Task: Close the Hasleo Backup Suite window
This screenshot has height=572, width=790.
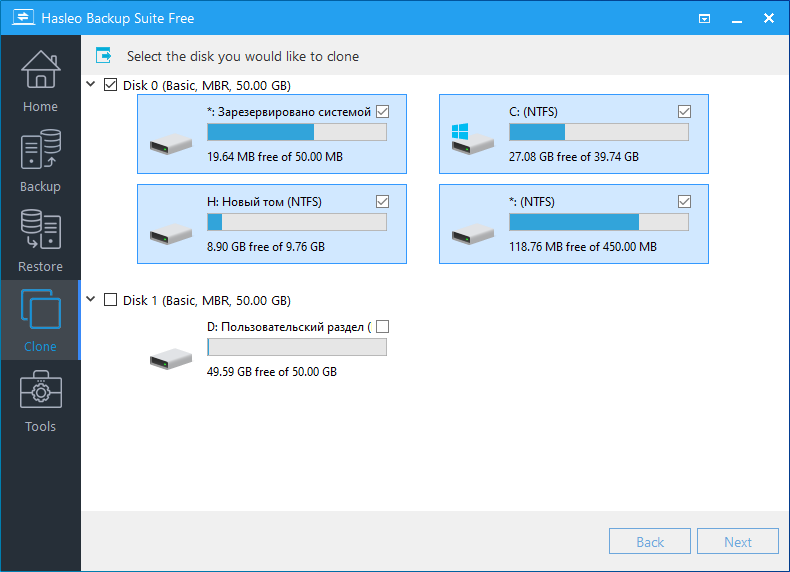Action: point(769,18)
